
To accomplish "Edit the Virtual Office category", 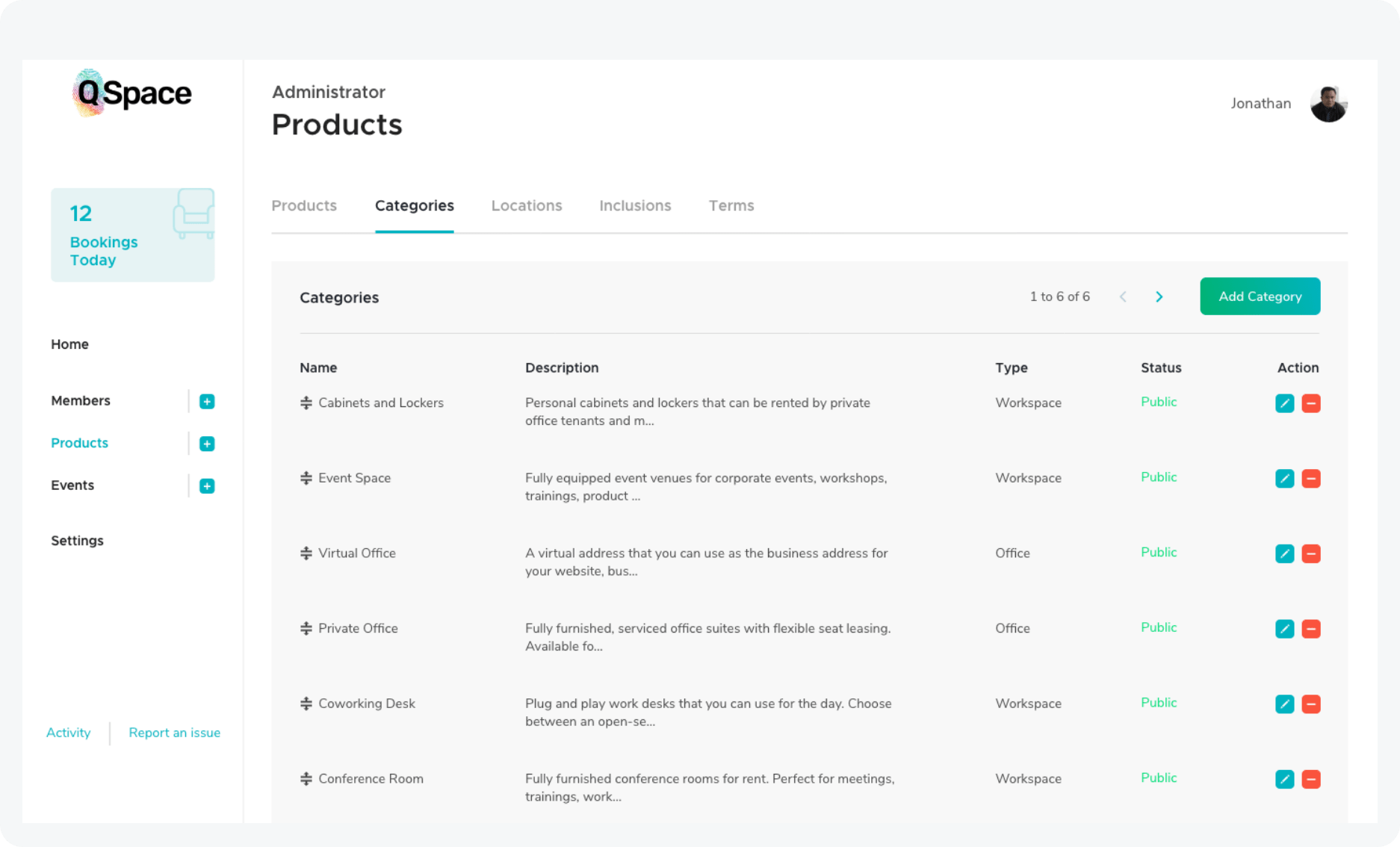I will tap(1284, 553).
